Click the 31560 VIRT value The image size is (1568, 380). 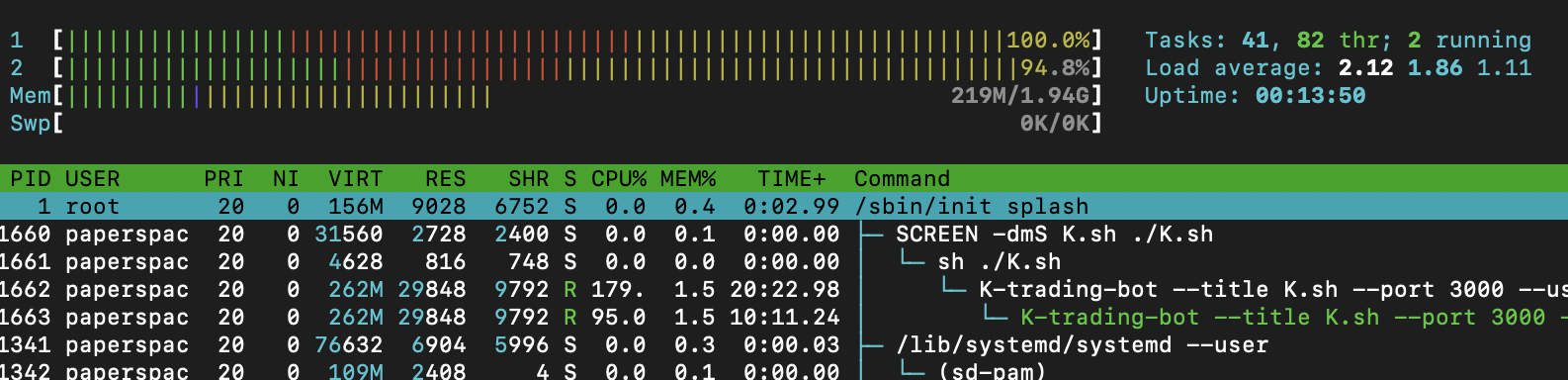pos(348,235)
